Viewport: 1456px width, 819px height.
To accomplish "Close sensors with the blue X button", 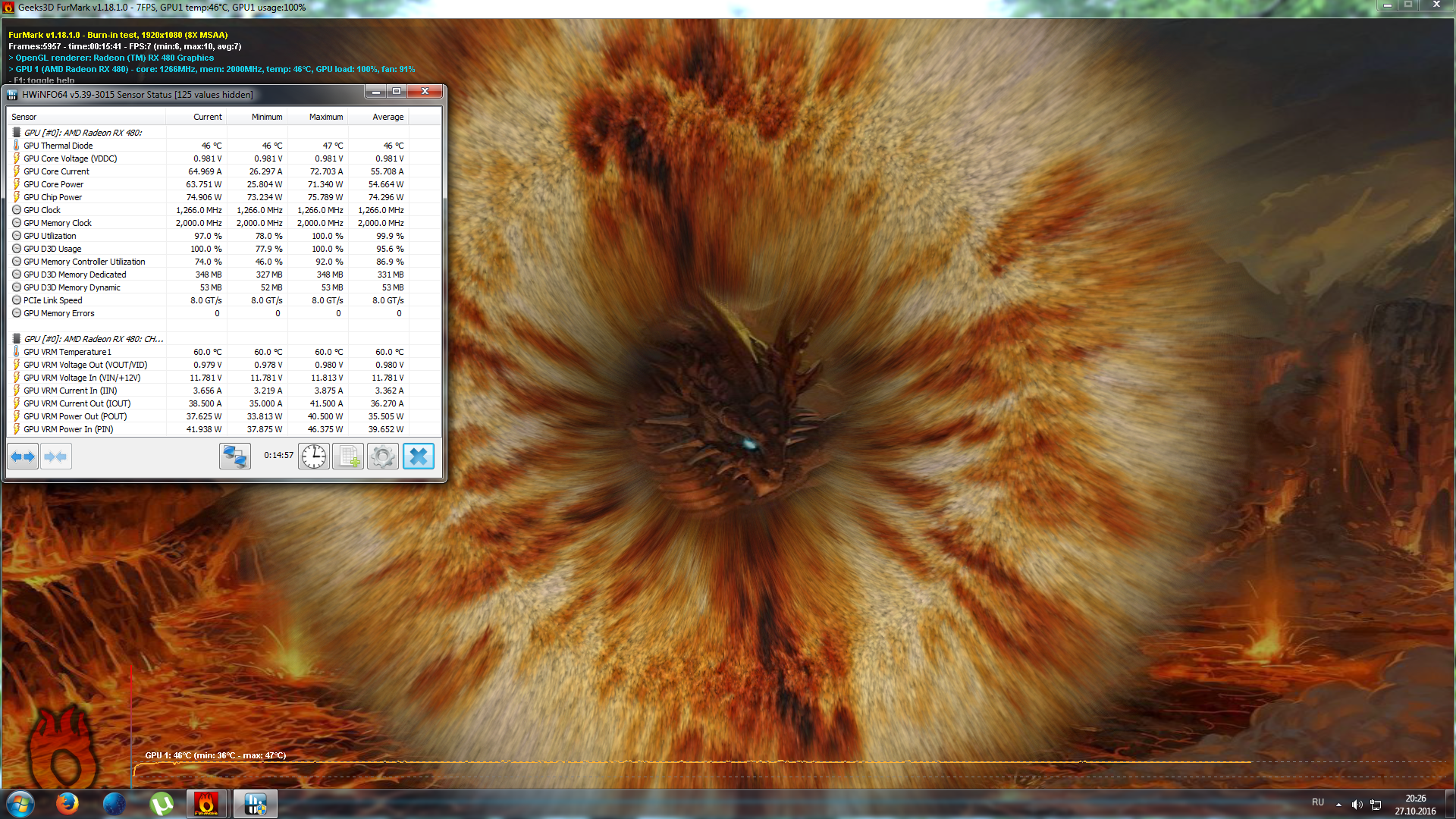I will point(419,457).
